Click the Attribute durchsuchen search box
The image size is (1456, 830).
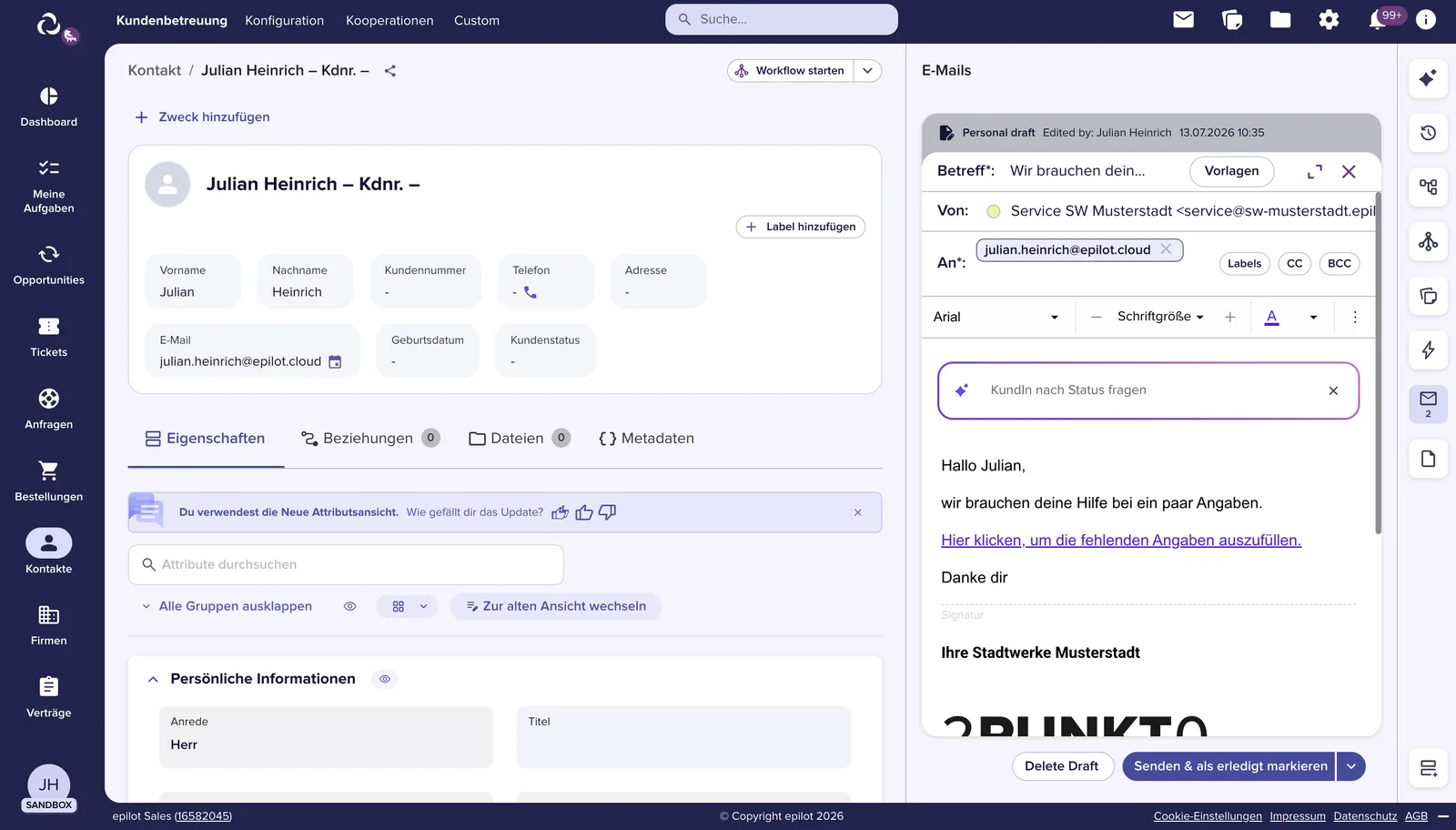[346, 565]
